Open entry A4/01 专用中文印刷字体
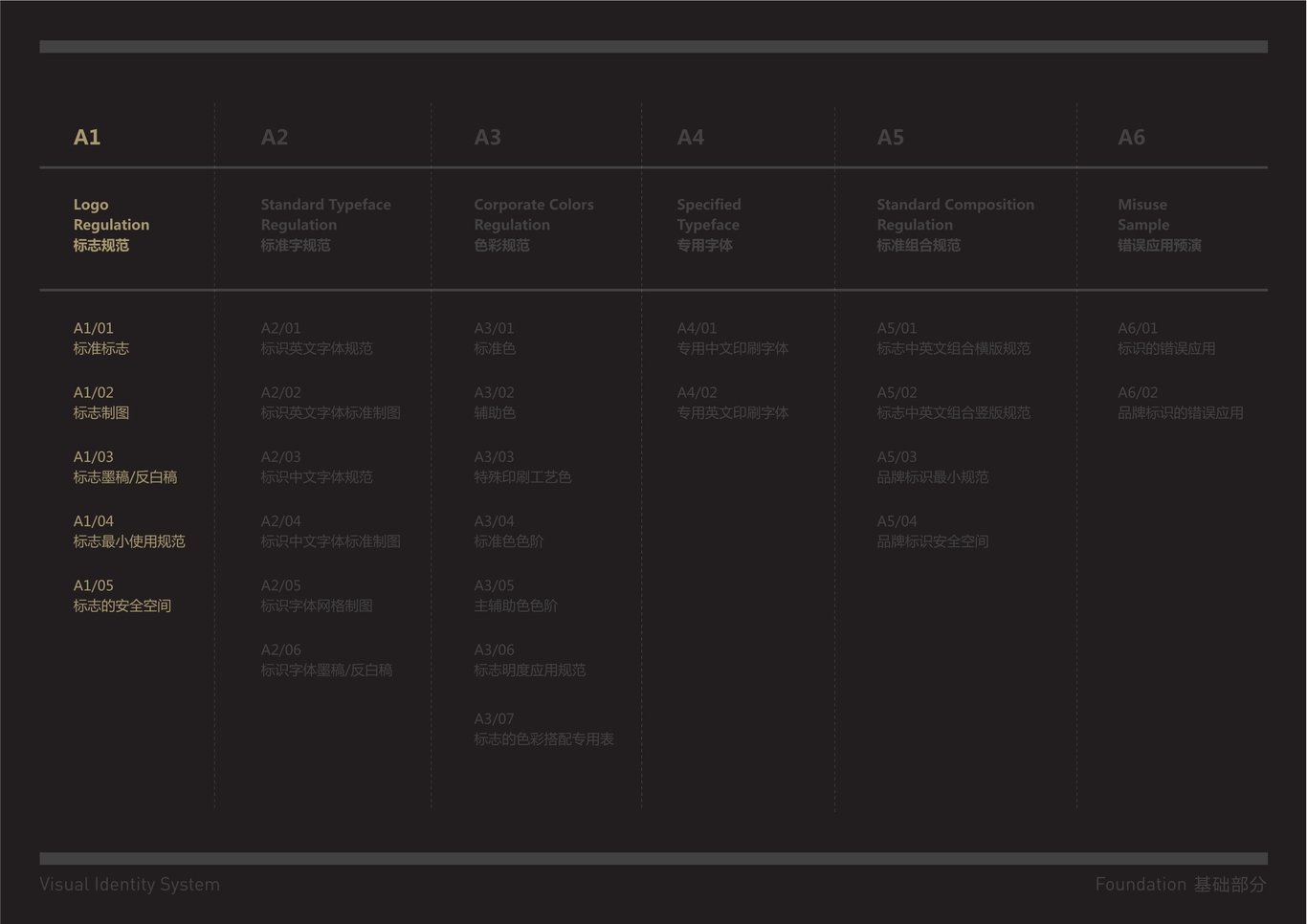 point(733,339)
